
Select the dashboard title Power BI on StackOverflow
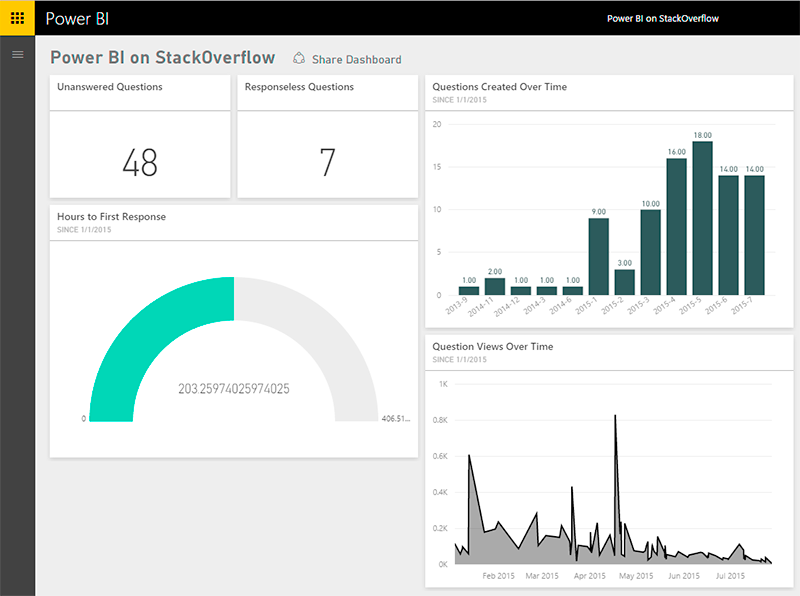[163, 58]
